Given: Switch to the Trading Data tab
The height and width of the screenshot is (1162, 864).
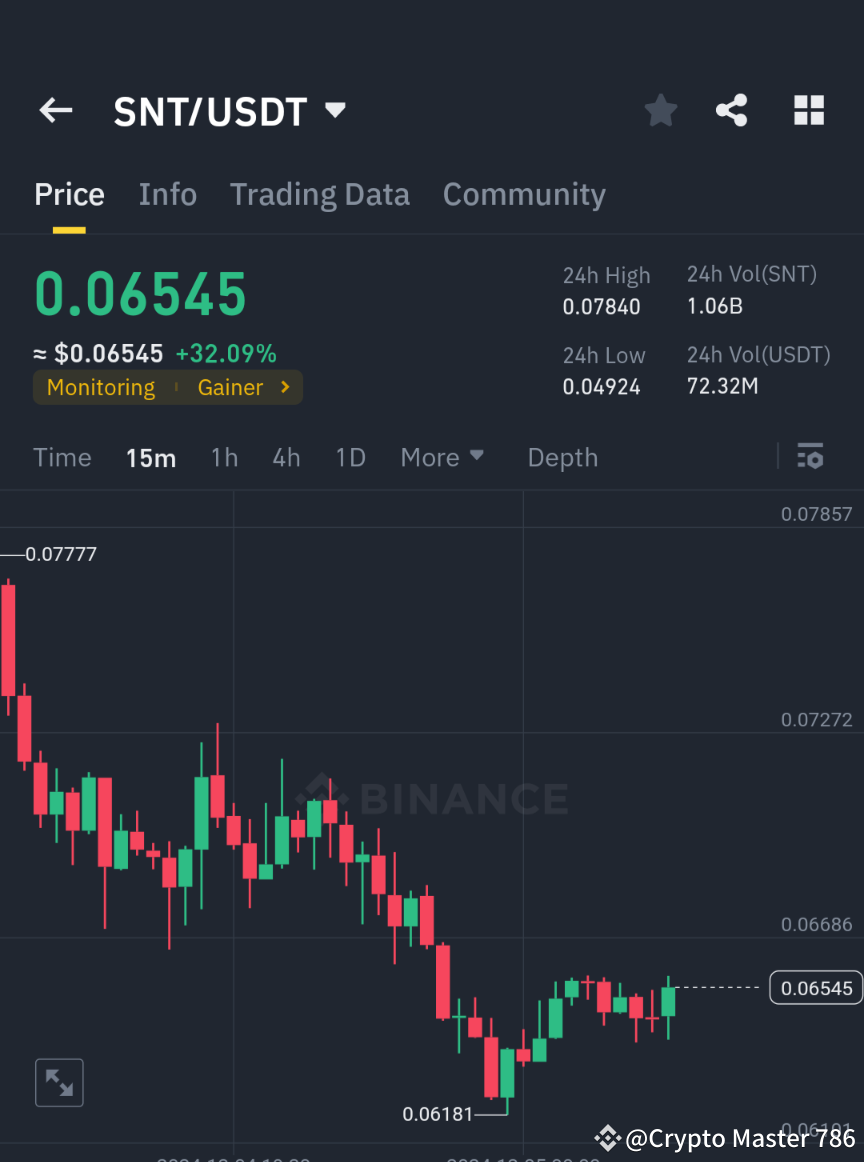Looking at the screenshot, I should (x=319, y=194).
